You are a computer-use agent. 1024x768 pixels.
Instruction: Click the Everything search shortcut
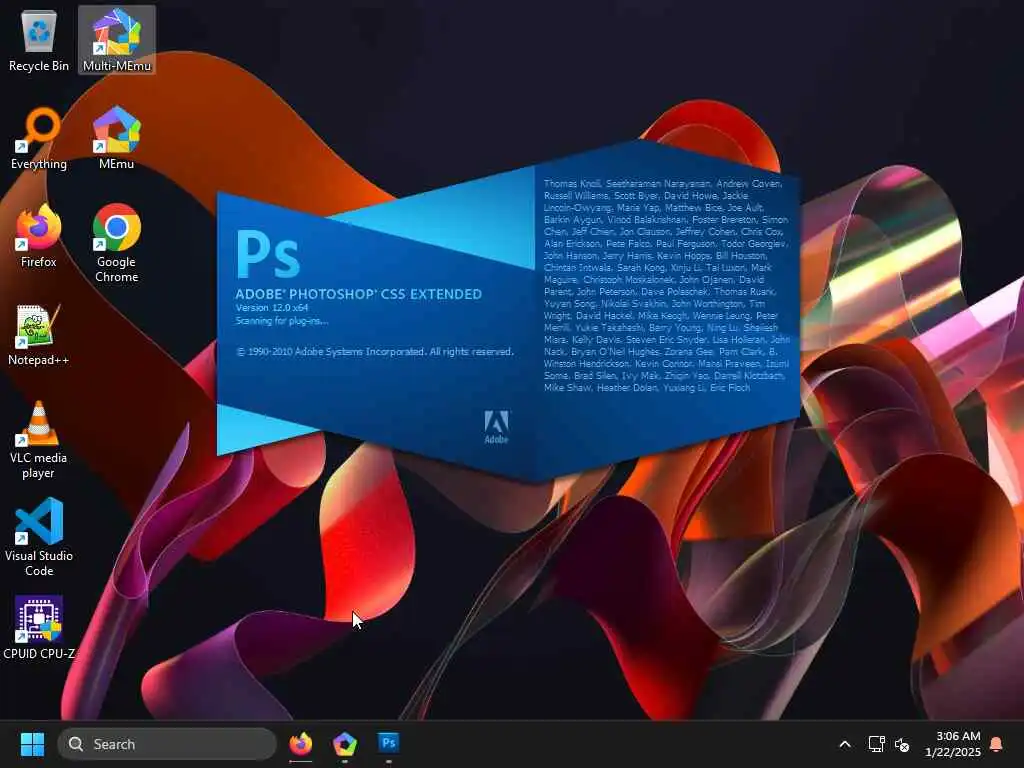pos(39,138)
